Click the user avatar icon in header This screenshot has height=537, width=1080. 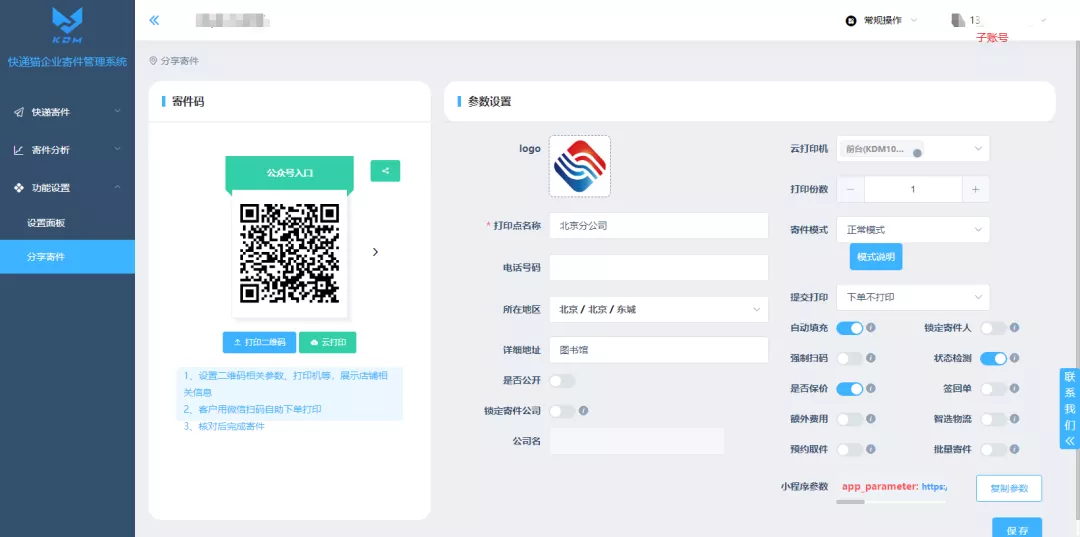tap(958, 21)
